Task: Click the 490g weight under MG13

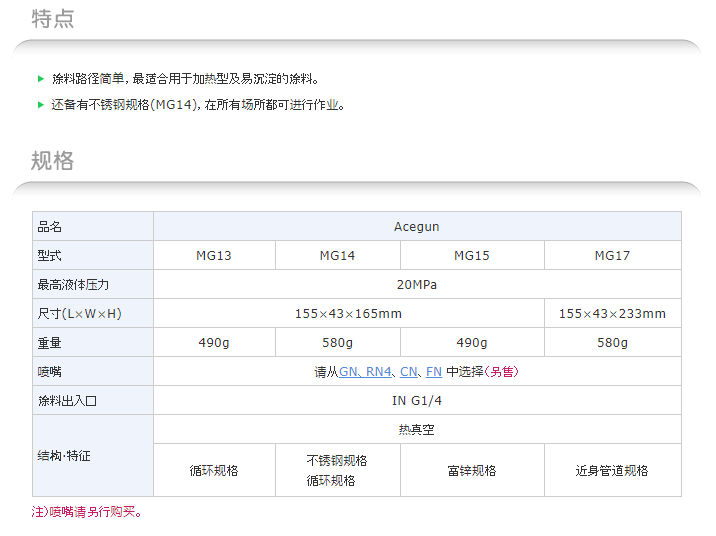Action: [x=214, y=342]
